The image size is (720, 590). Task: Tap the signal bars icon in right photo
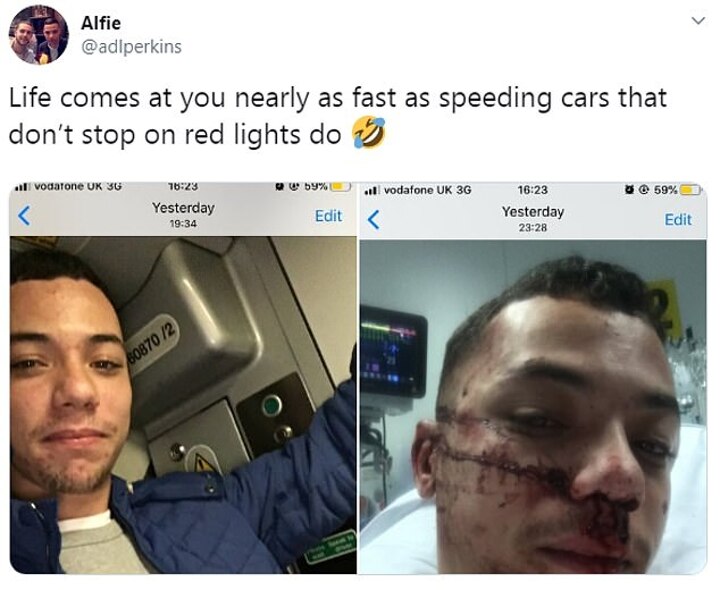[371, 190]
